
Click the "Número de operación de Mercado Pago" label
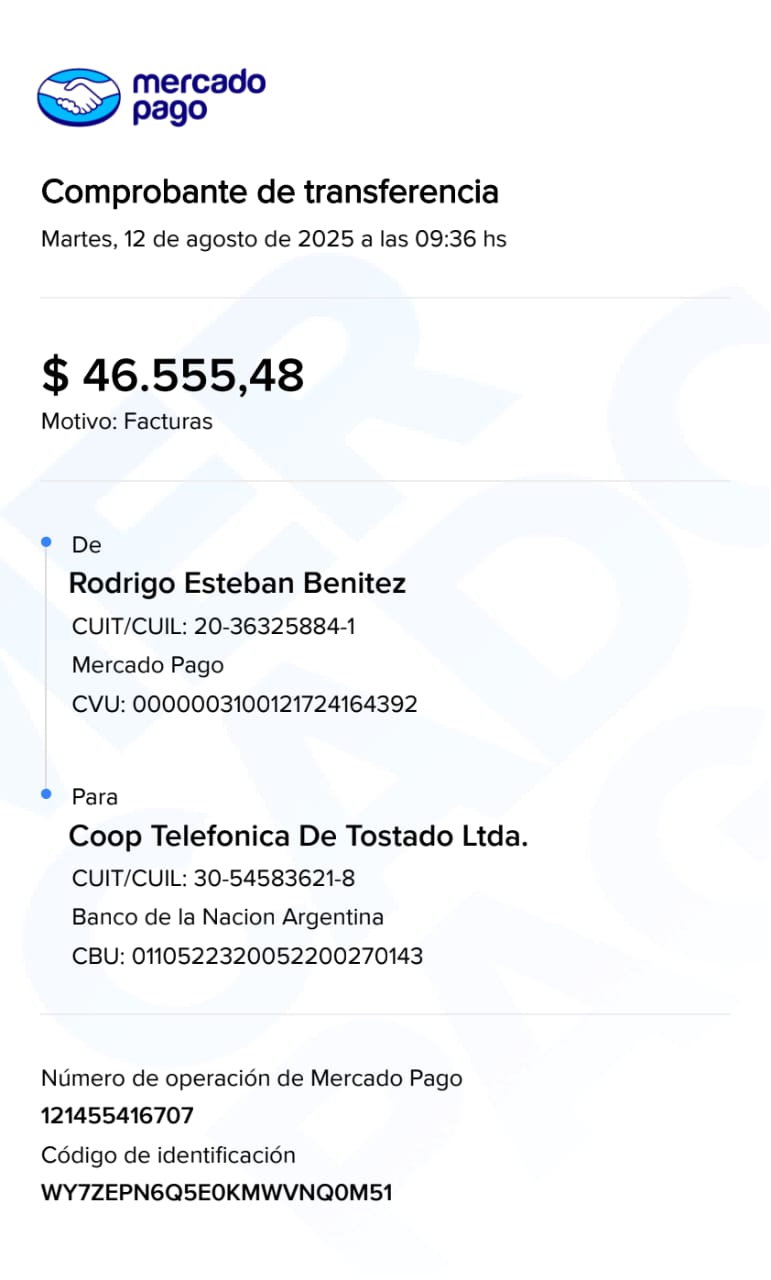[x=252, y=1078]
